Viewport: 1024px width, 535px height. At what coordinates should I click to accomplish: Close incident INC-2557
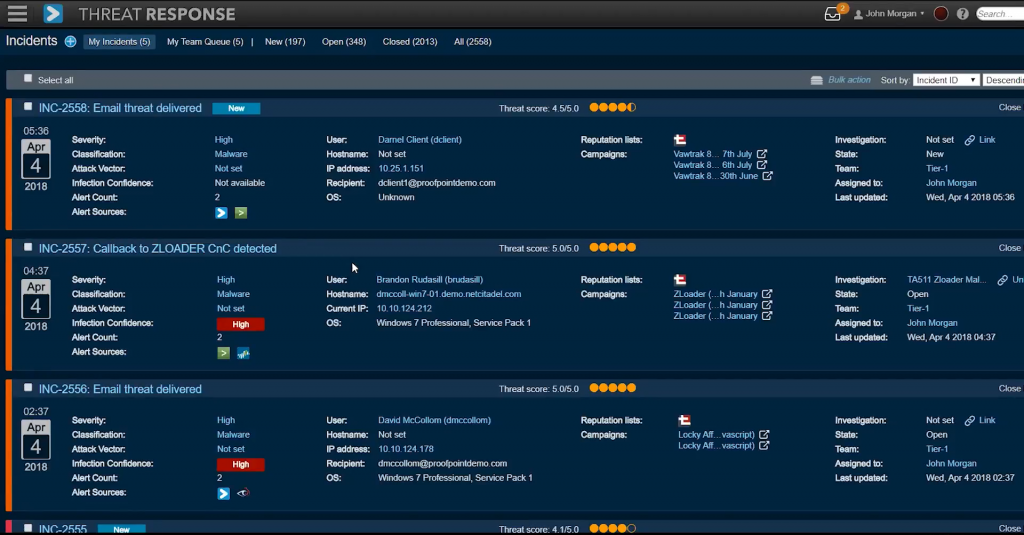point(1010,248)
